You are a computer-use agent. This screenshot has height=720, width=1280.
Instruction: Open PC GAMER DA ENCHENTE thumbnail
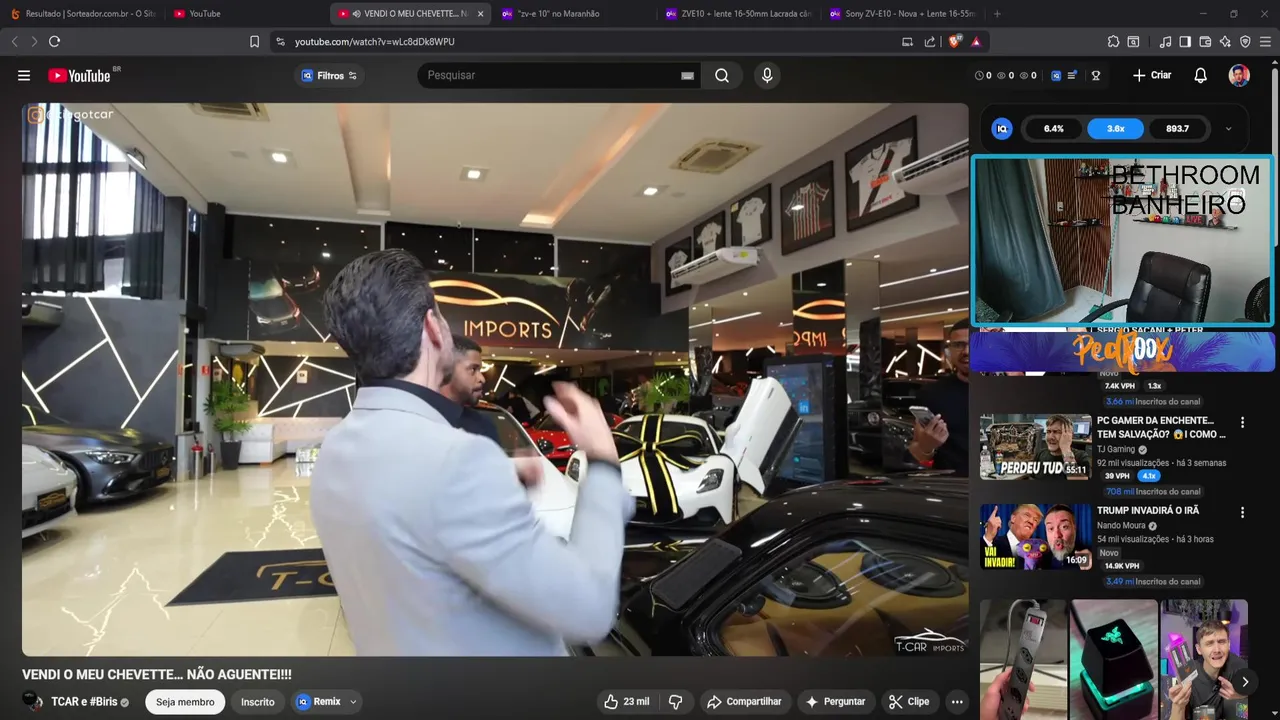point(1035,447)
